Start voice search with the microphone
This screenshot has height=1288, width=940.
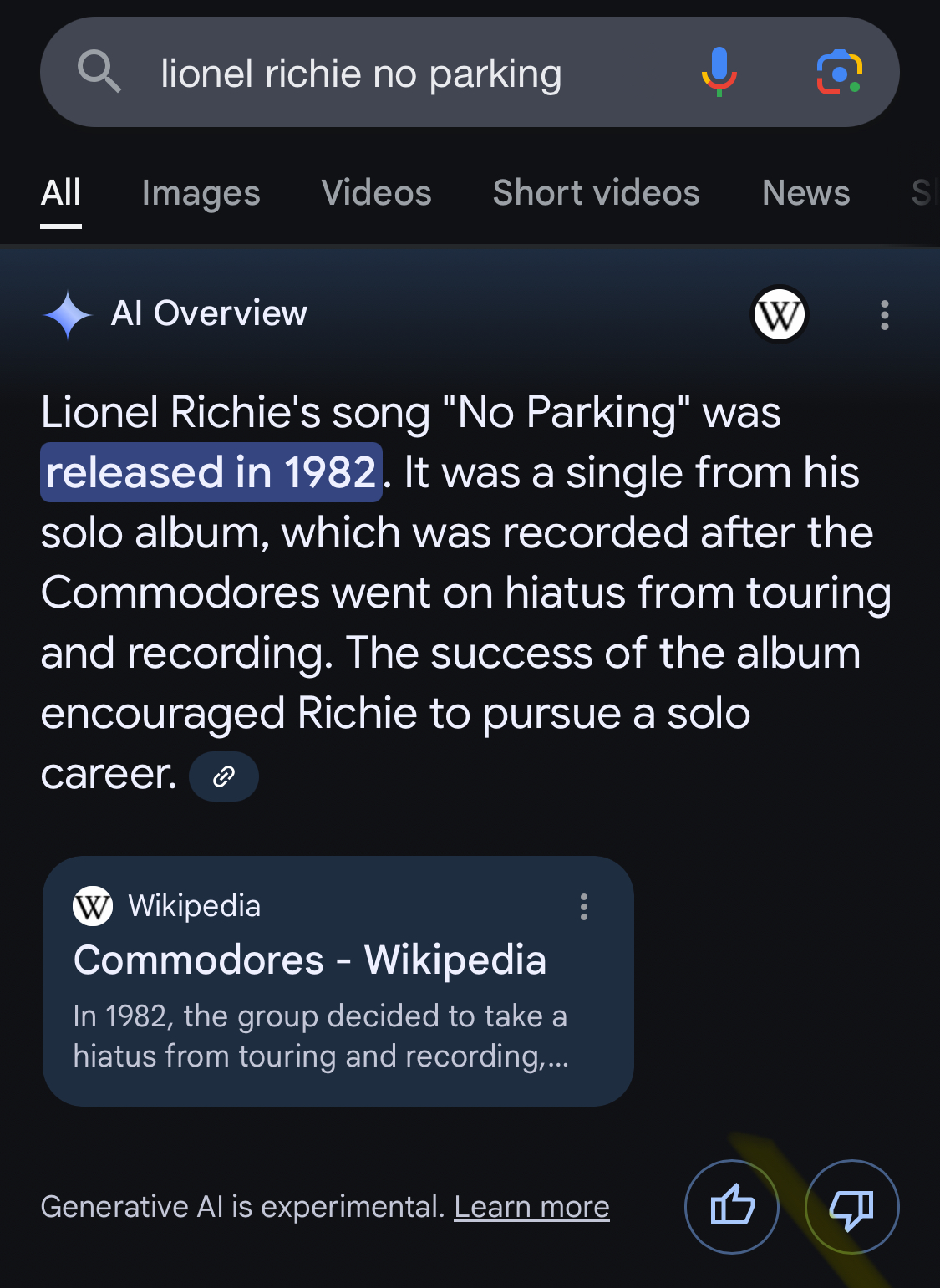click(x=719, y=72)
